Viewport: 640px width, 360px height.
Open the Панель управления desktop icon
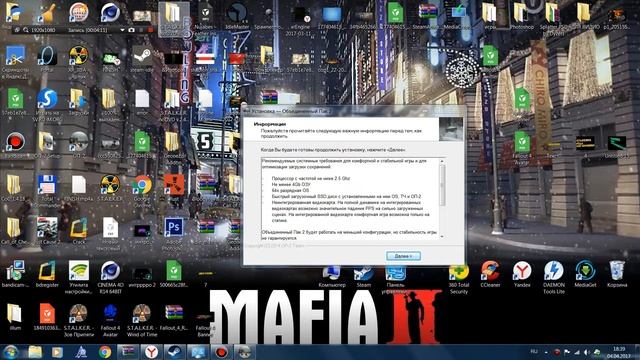395,280
